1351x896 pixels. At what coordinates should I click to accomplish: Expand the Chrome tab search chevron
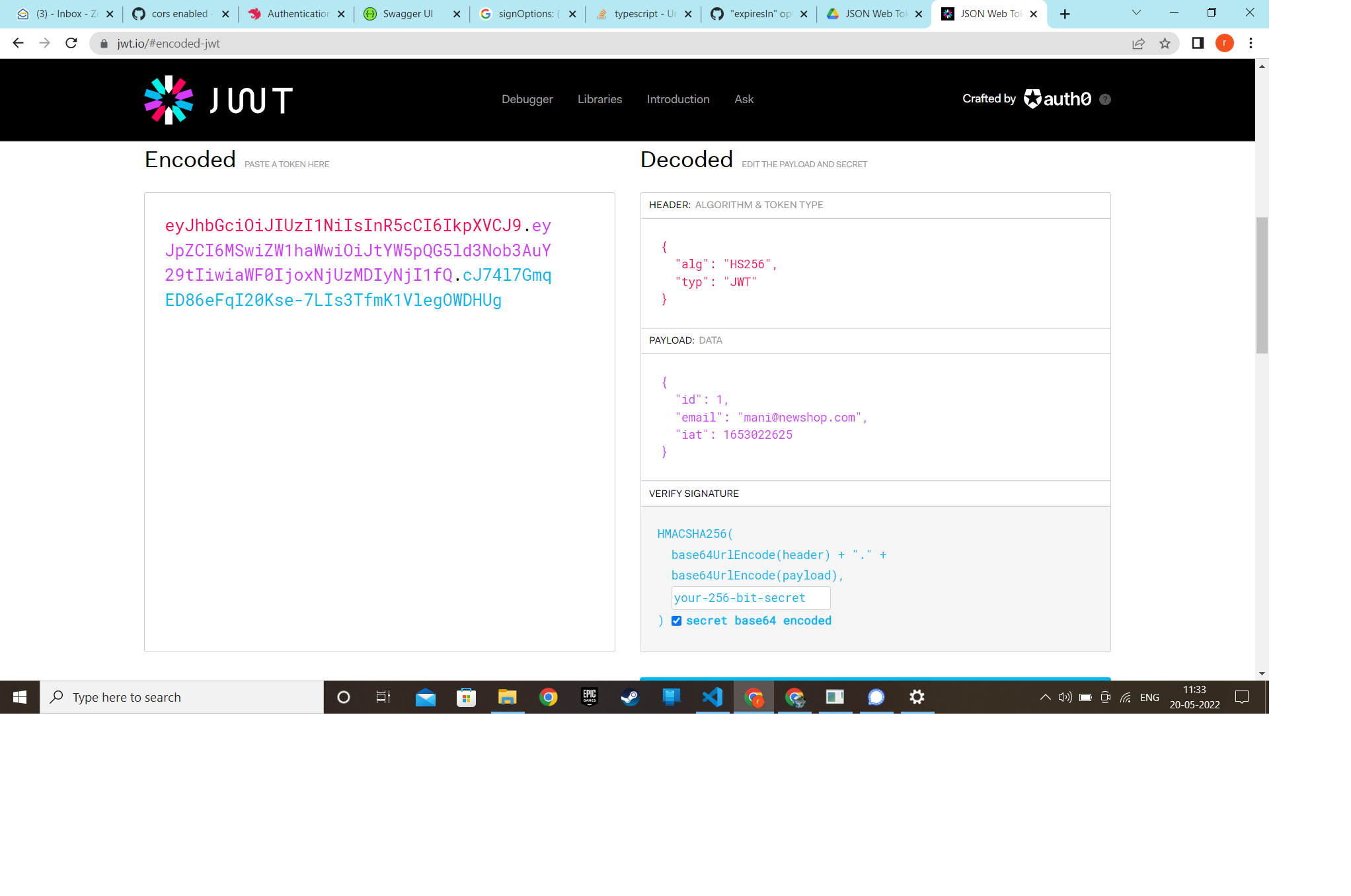coord(1136,13)
